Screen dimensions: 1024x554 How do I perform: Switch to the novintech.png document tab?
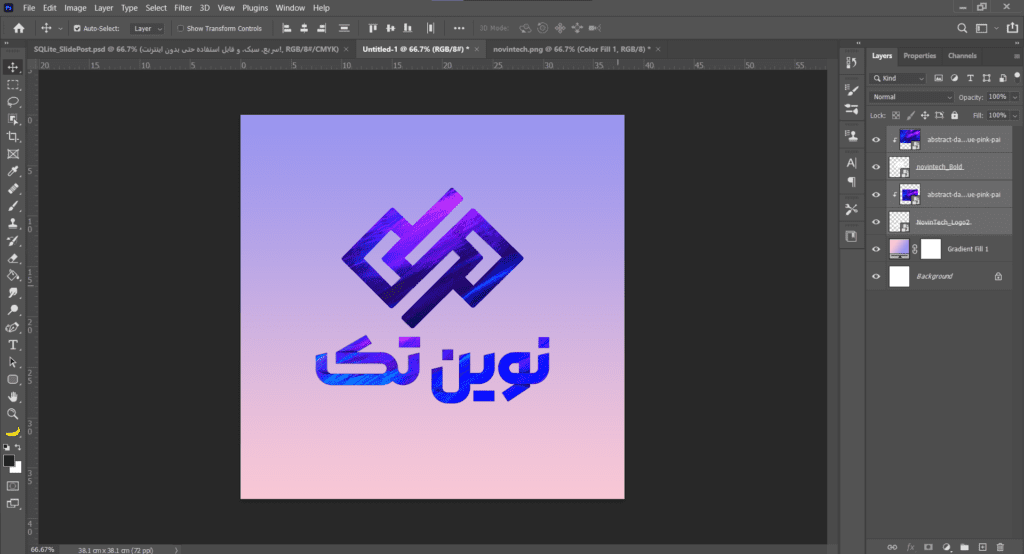[x=571, y=49]
